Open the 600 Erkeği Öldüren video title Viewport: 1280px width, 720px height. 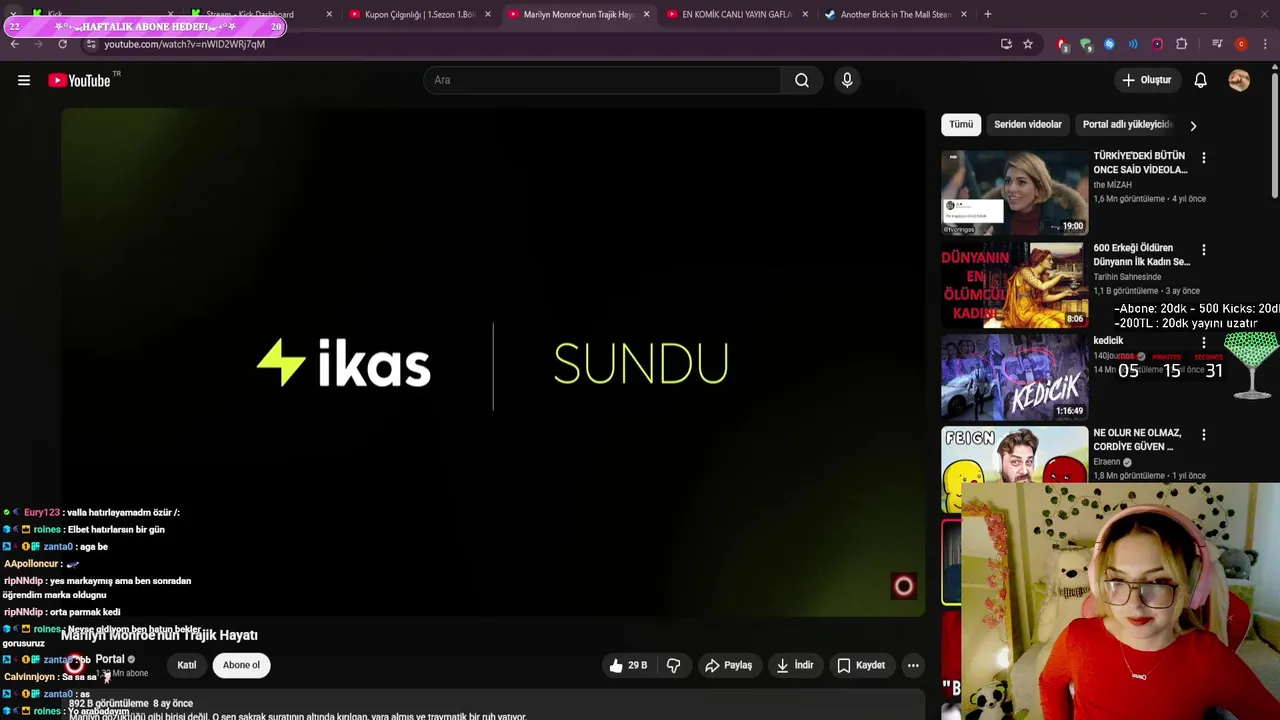tap(1141, 255)
